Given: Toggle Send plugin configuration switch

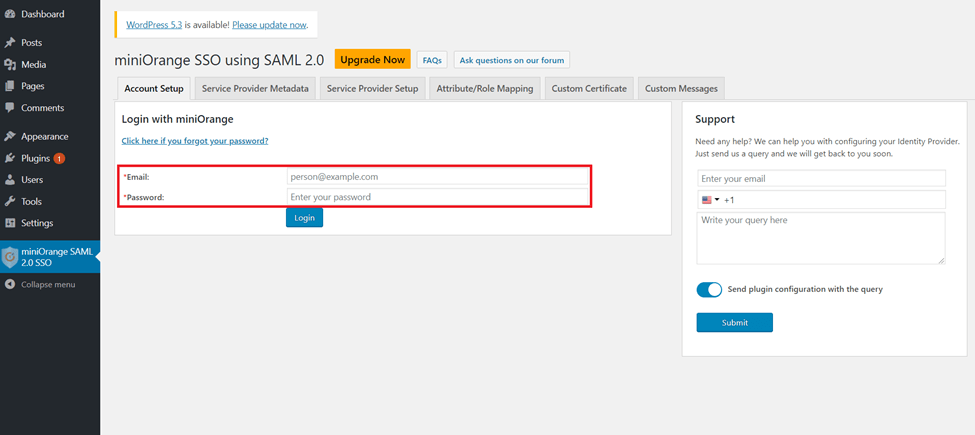Looking at the screenshot, I should (x=709, y=290).
